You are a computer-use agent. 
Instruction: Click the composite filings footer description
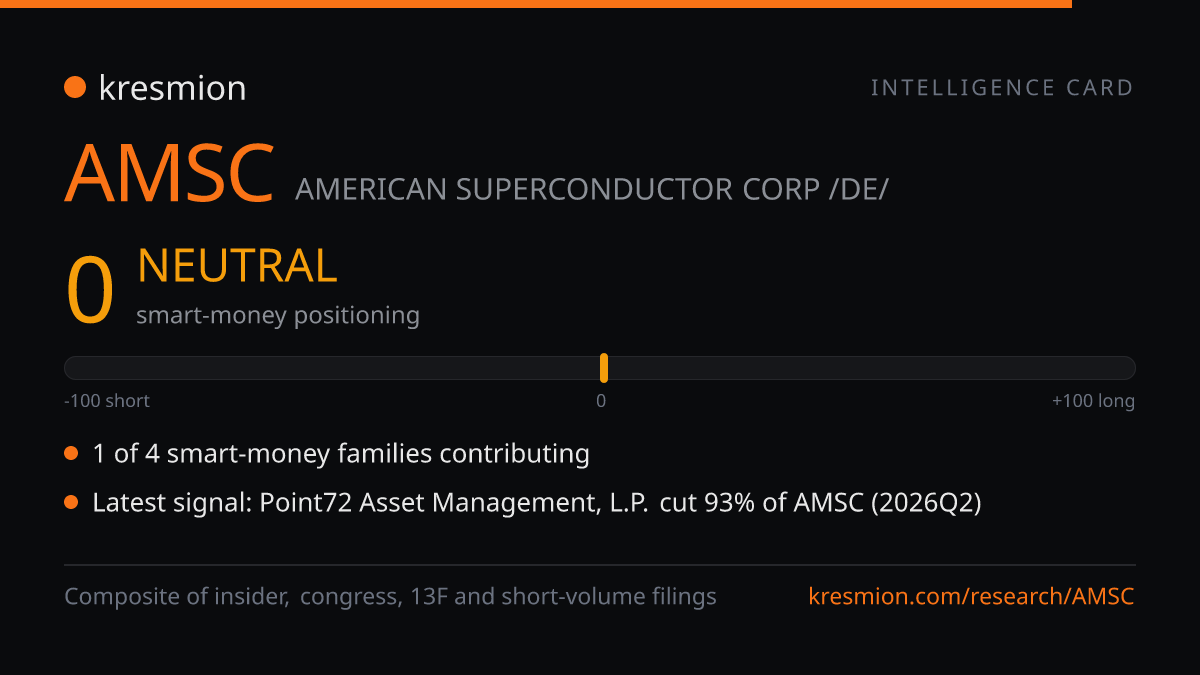click(x=390, y=597)
